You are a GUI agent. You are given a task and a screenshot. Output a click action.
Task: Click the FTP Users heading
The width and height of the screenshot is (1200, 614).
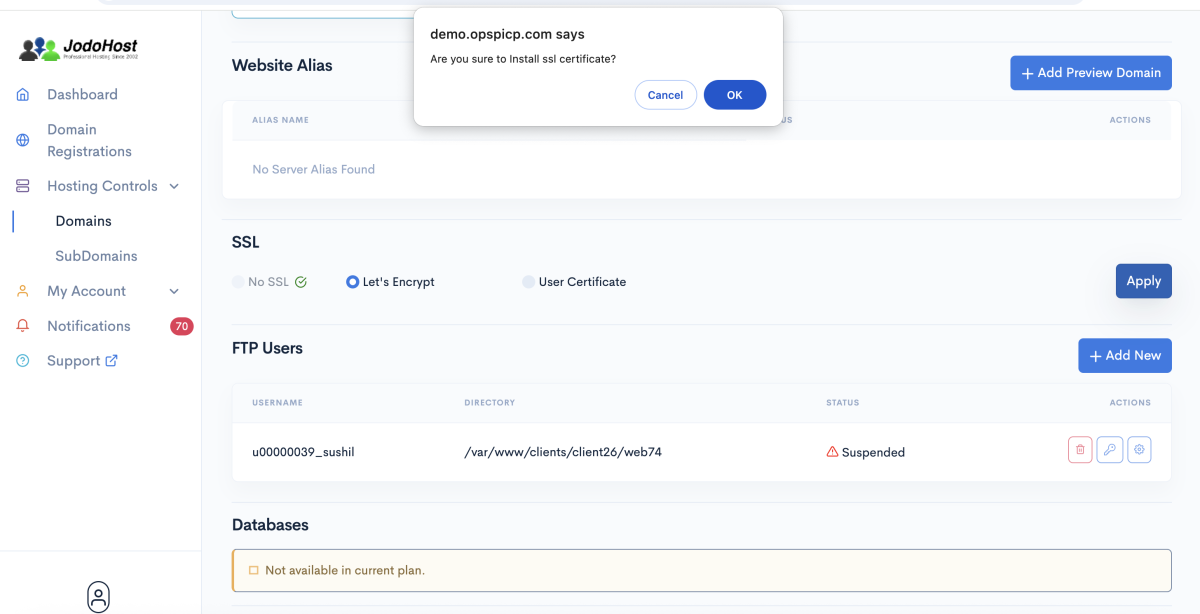267,348
